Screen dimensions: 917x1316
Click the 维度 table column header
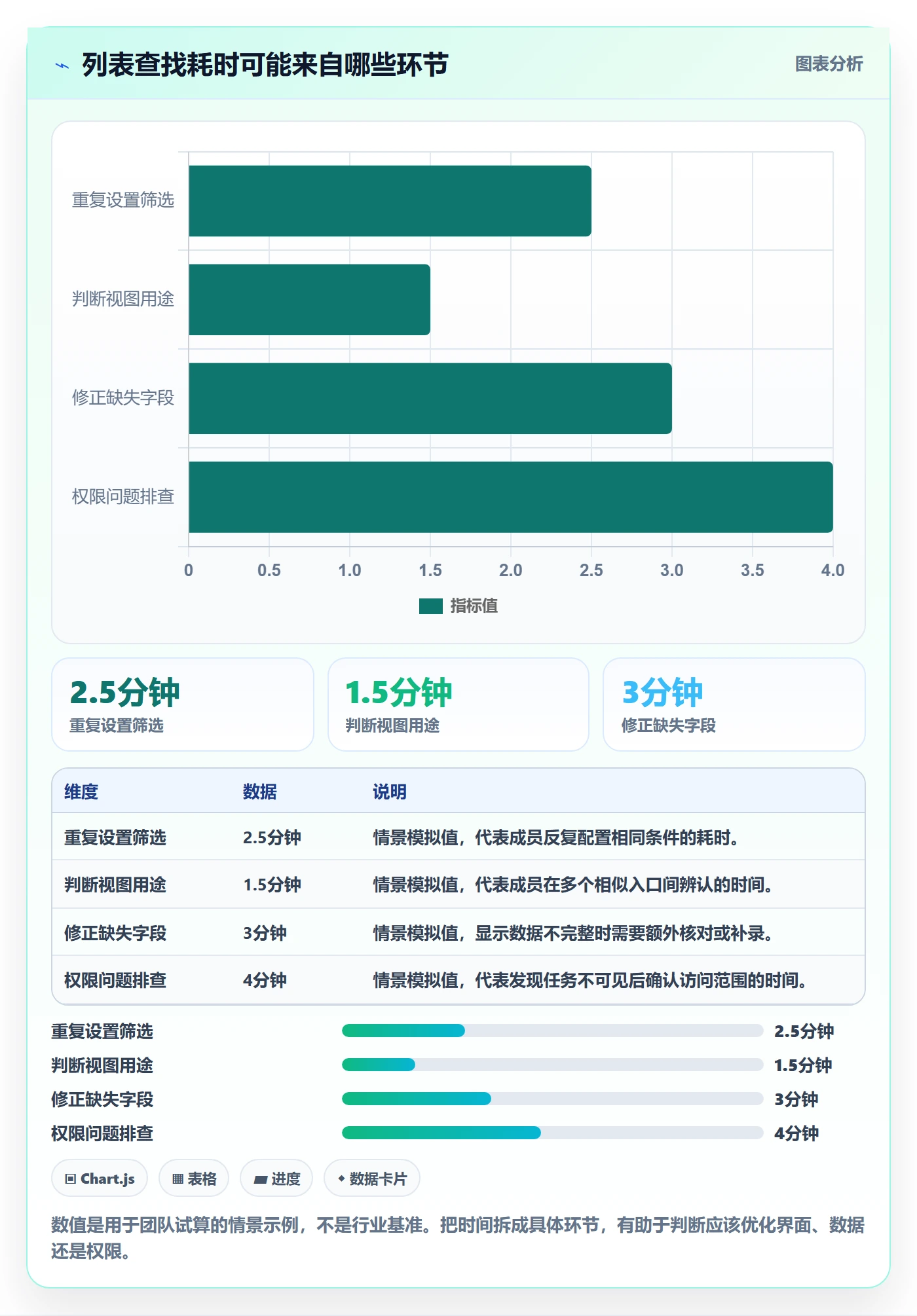(81, 792)
